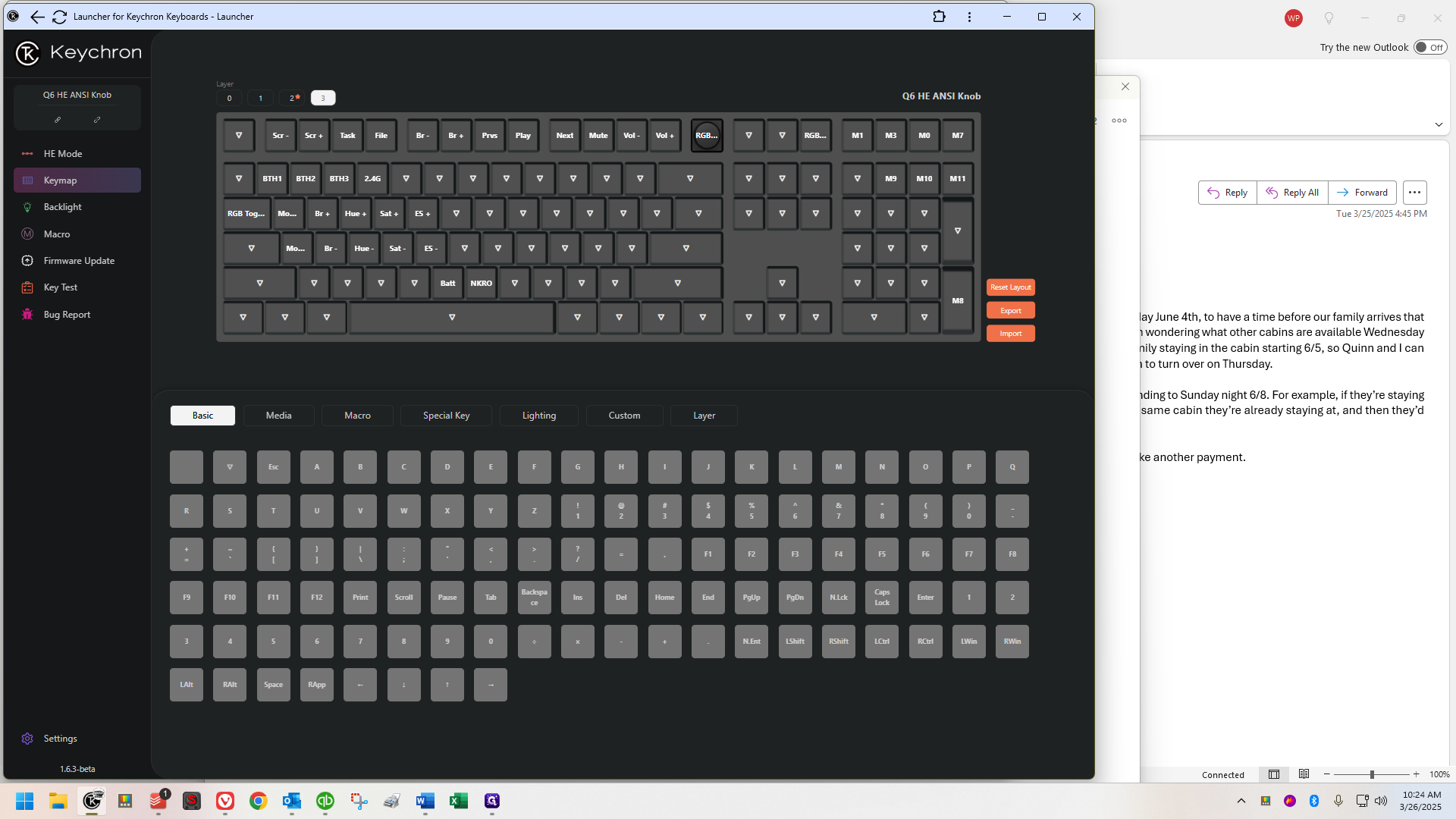This screenshot has width=1456, height=819.
Task: Select the Keymap sidebar entry
Action: [x=77, y=180]
